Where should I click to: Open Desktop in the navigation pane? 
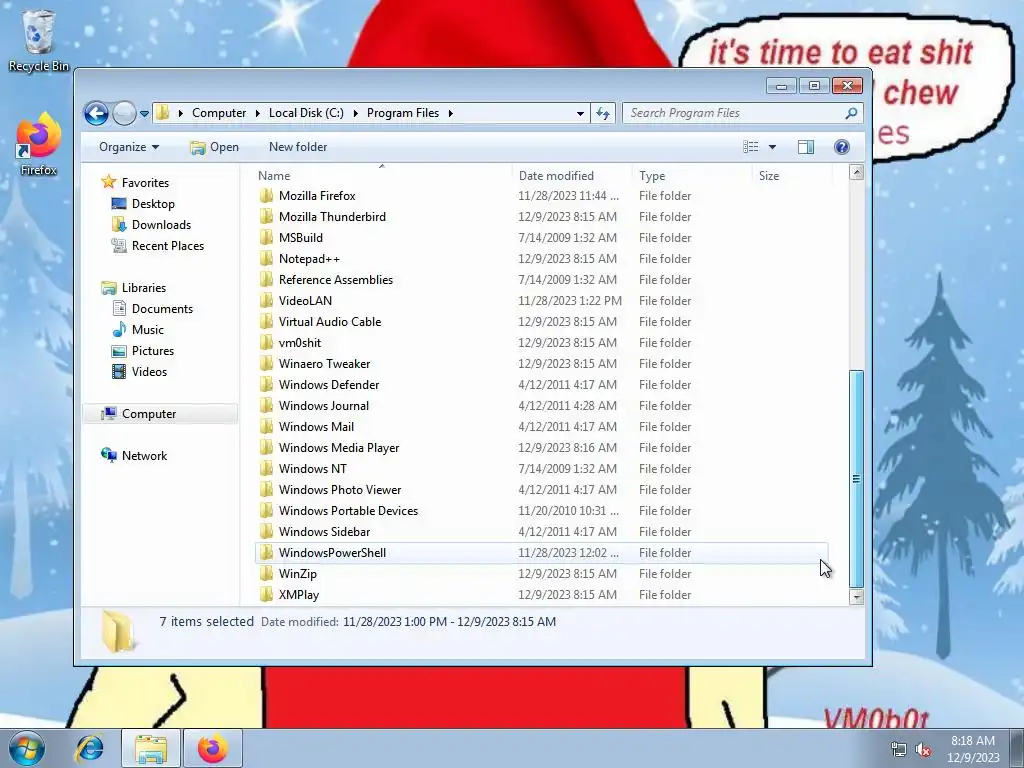click(x=153, y=204)
